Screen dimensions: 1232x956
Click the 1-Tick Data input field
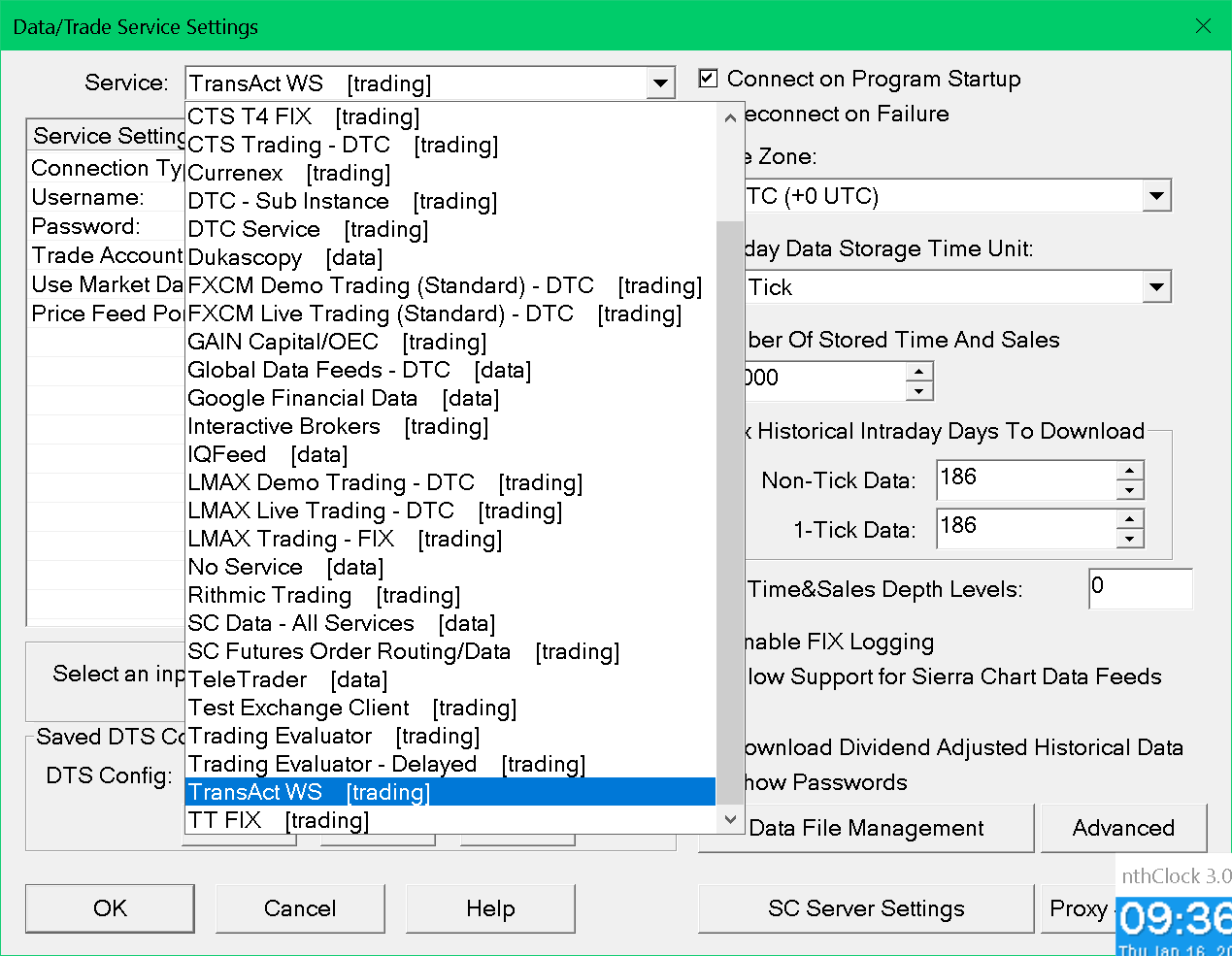(1026, 529)
